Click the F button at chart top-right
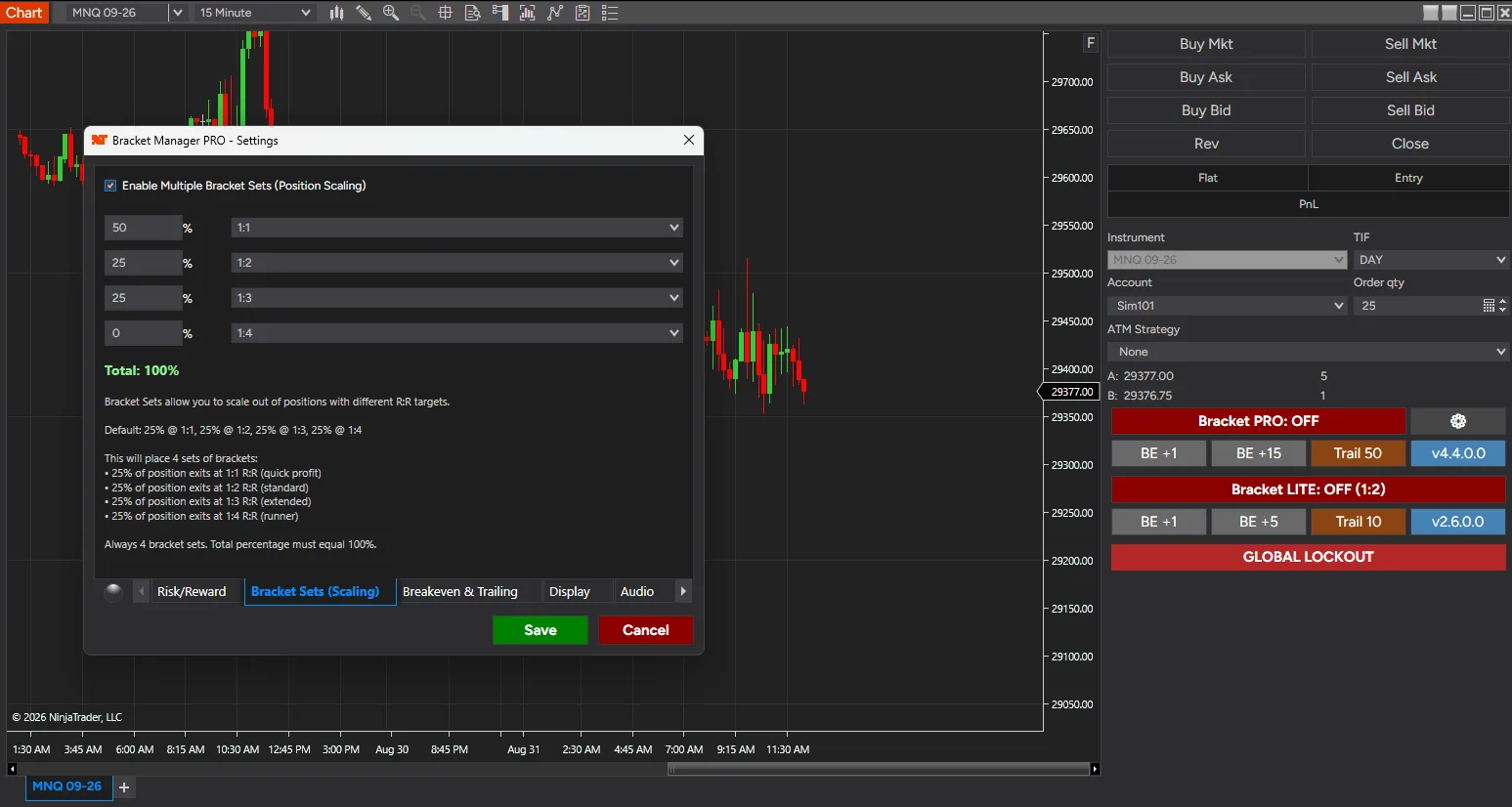 (1091, 43)
